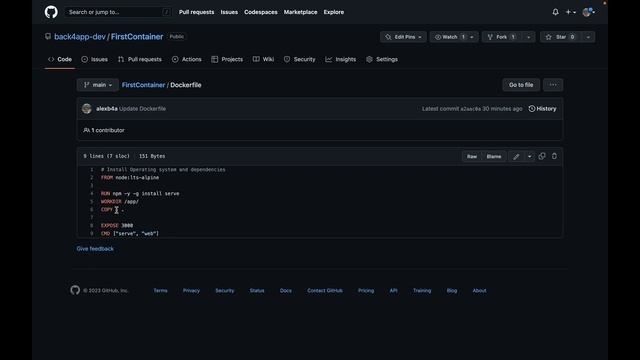This screenshot has height=360, width=640.
Task: Switch to the Actions tab
Action: 187,59
